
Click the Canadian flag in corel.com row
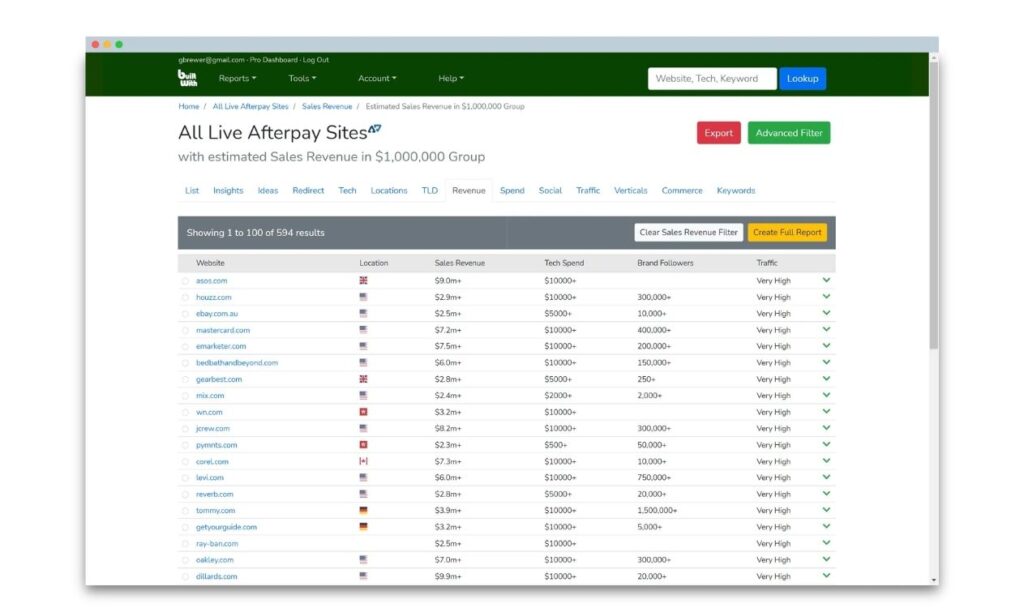pyautogui.click(x=363, y=461)
